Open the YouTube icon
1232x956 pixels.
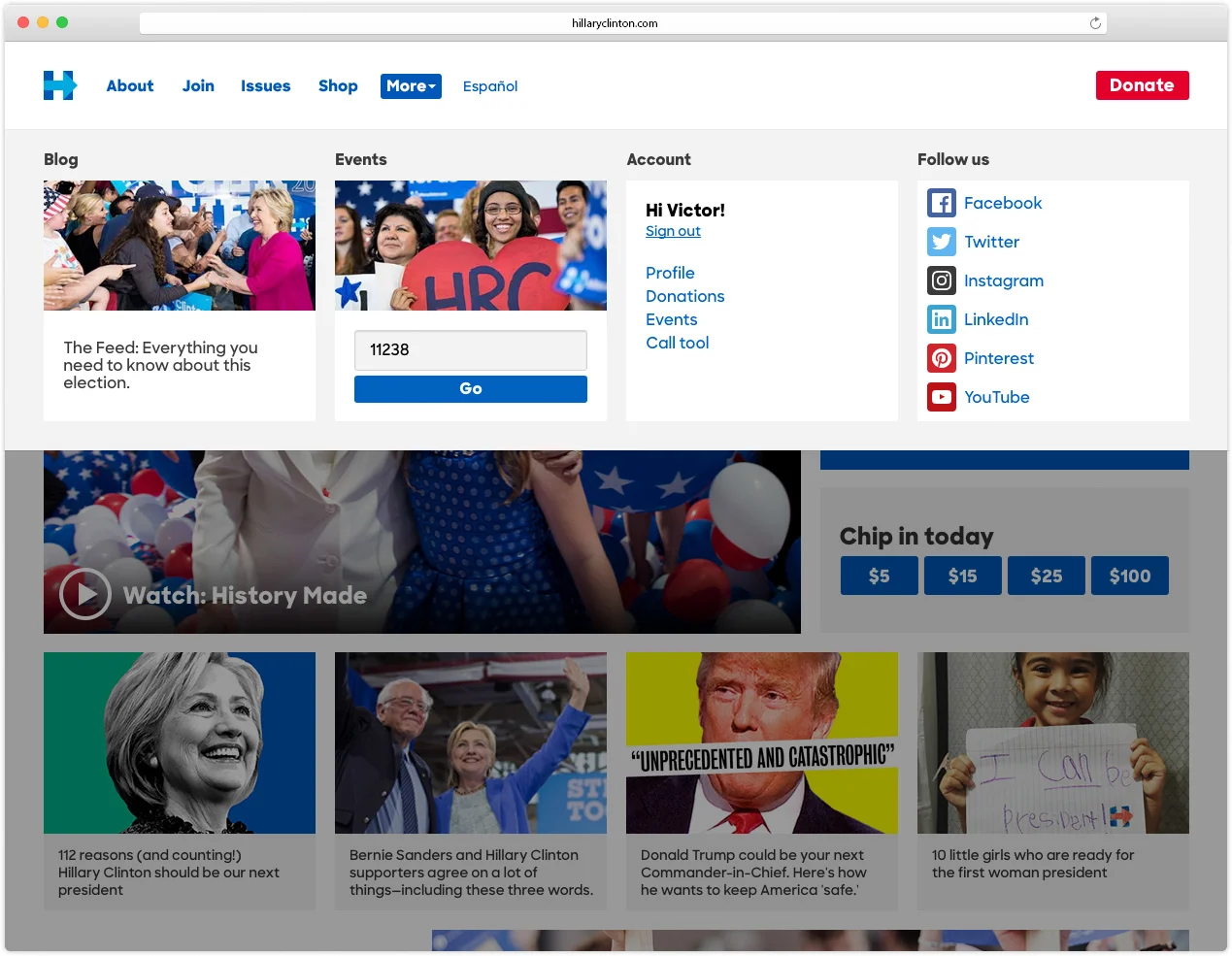pyautogui.click(x=942, y=397)
